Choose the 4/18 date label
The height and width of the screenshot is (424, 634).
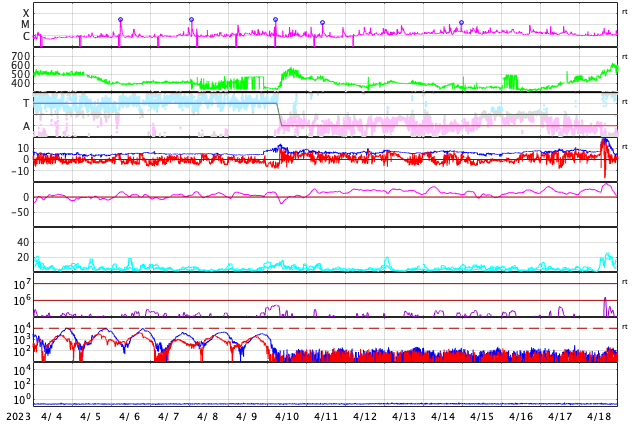click(599, 416)
